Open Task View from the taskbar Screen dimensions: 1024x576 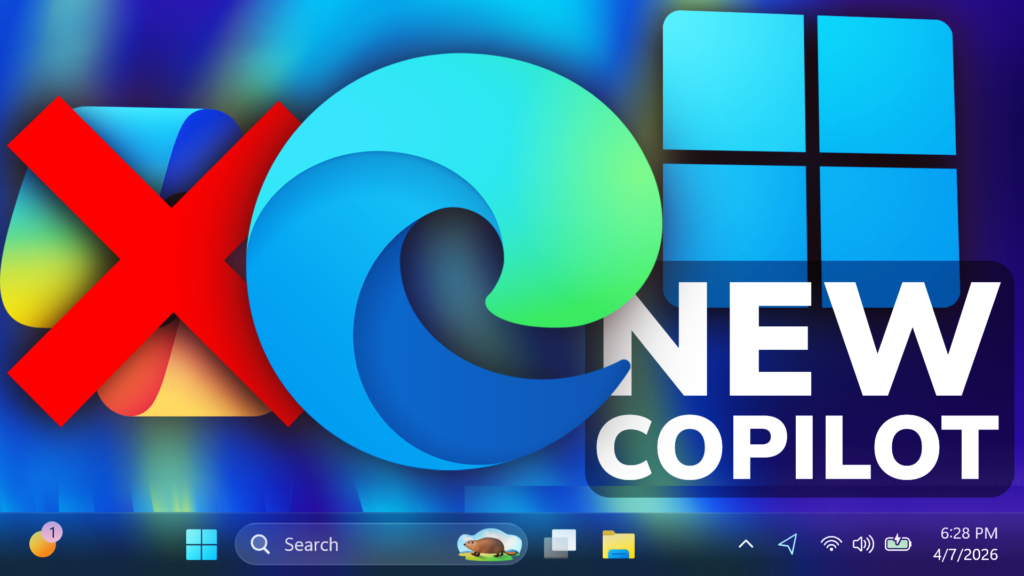[560, 544]
